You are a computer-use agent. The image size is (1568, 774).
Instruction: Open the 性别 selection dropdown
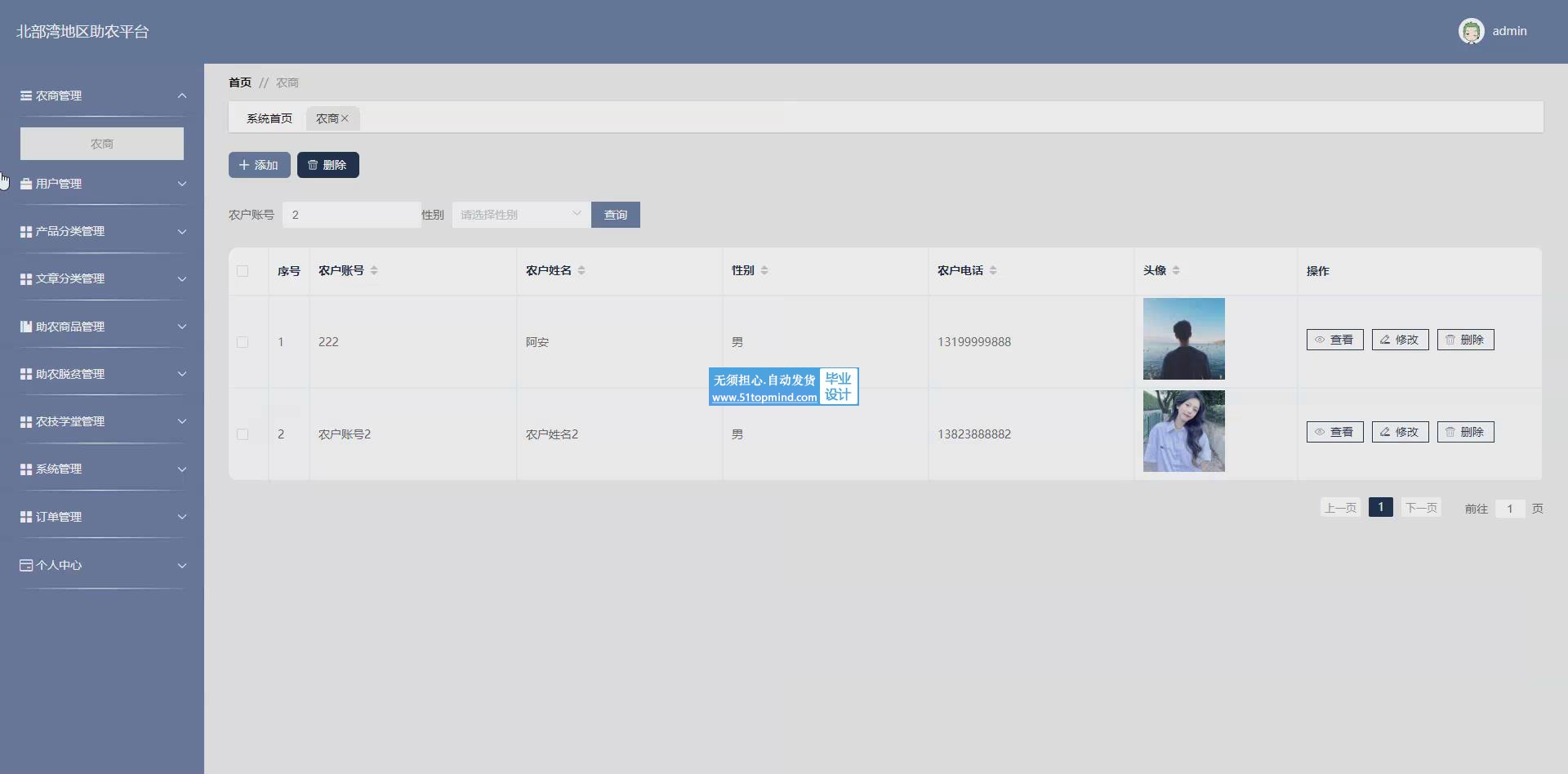(521, 215)
